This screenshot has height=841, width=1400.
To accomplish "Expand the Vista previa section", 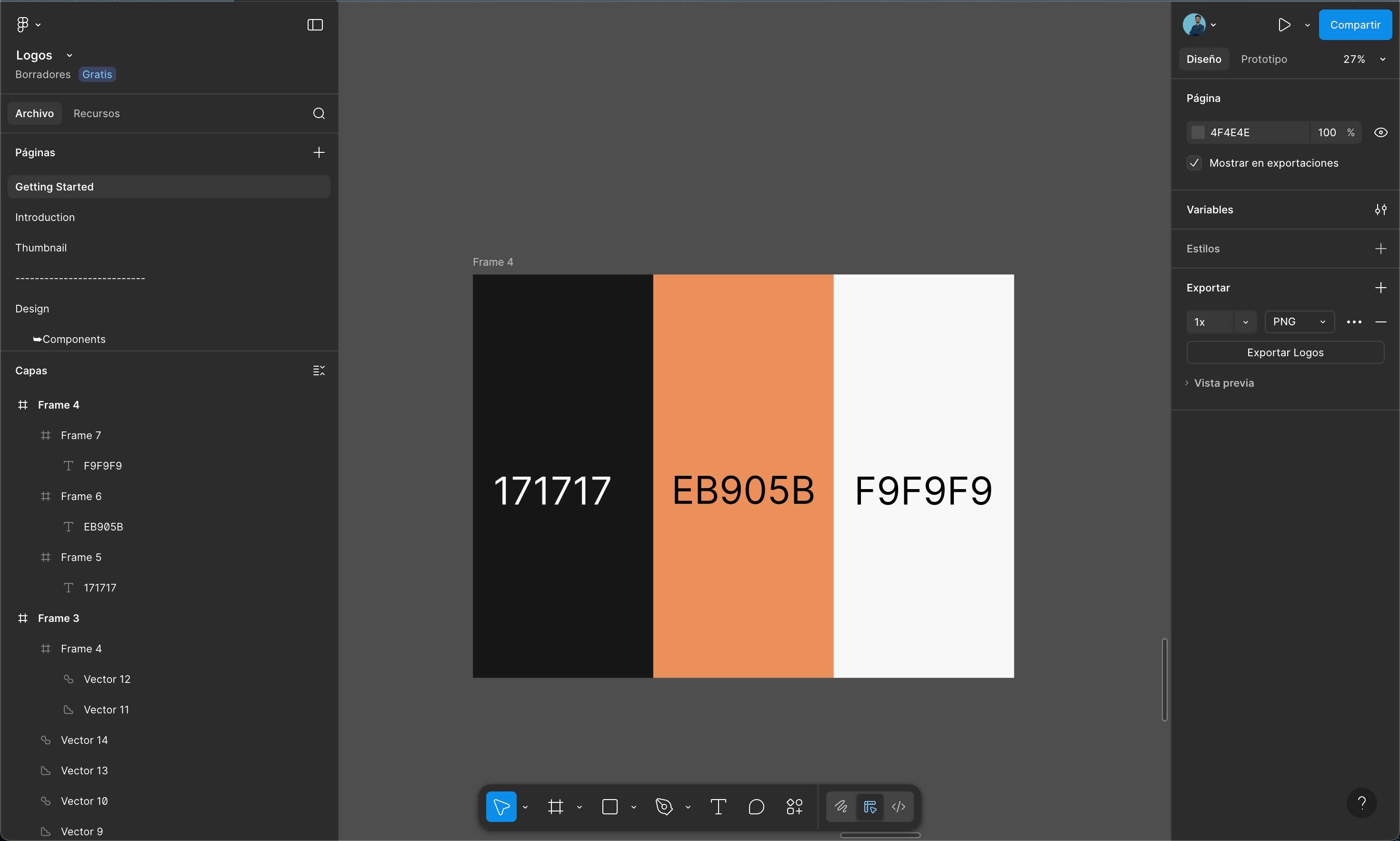I will [x=1223, y=383].
